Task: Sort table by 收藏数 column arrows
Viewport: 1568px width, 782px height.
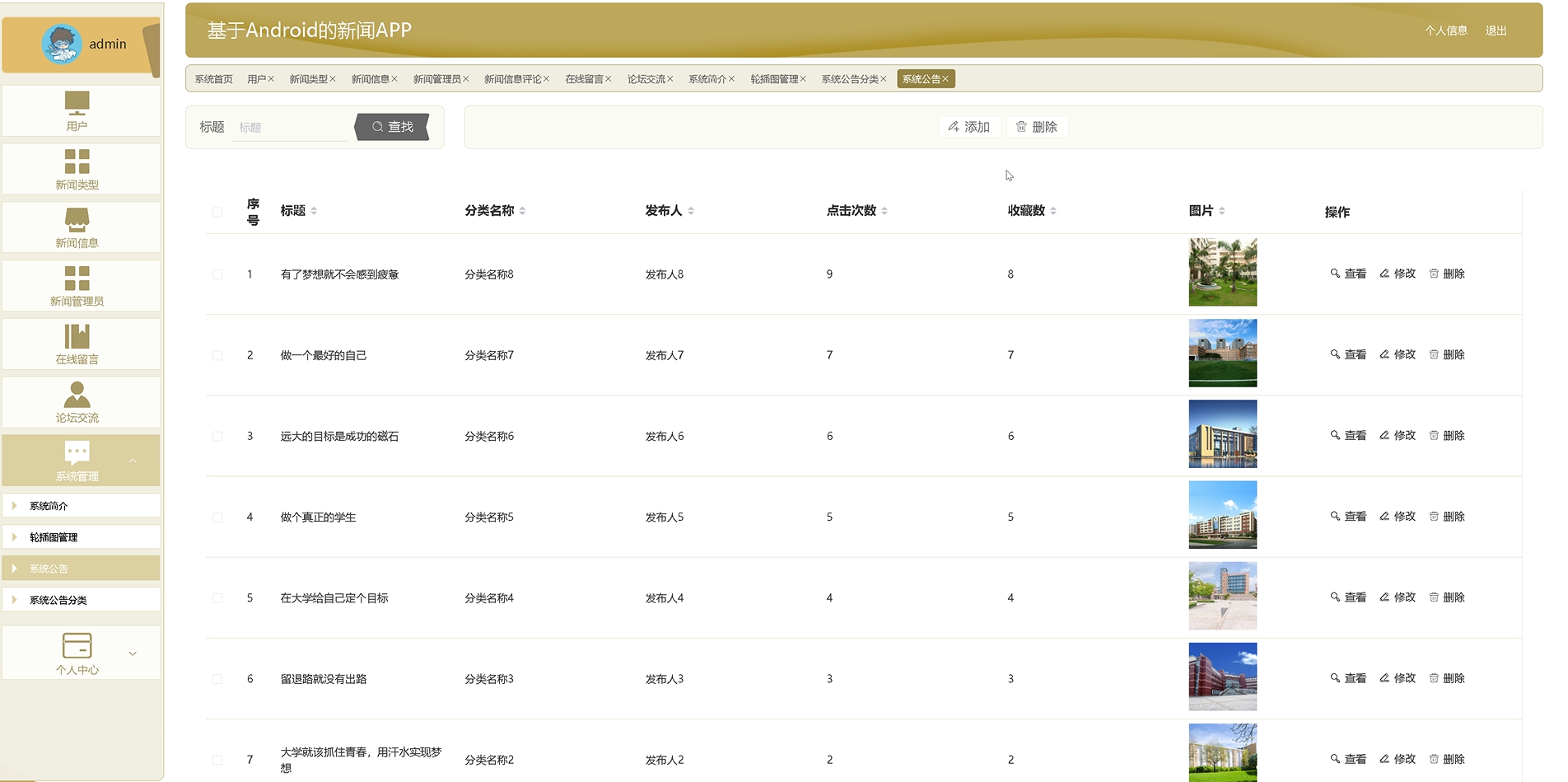Action: [1053, 211]
